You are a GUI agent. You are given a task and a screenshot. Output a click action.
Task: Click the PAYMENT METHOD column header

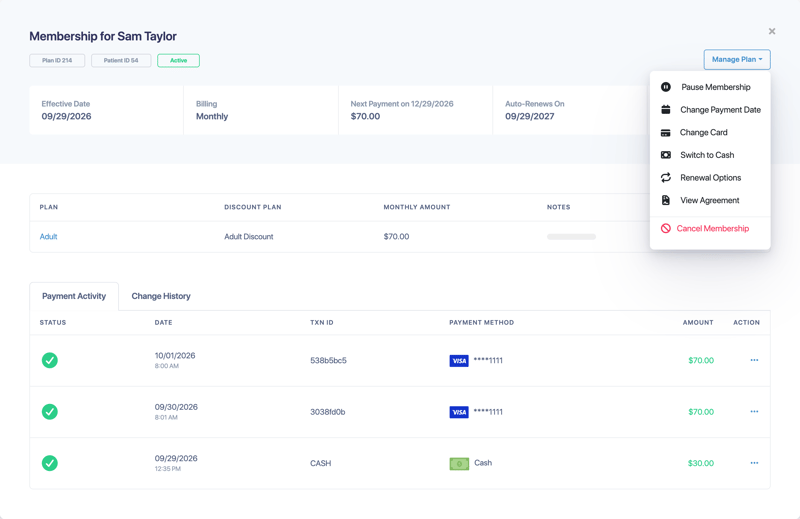point(482,323)
